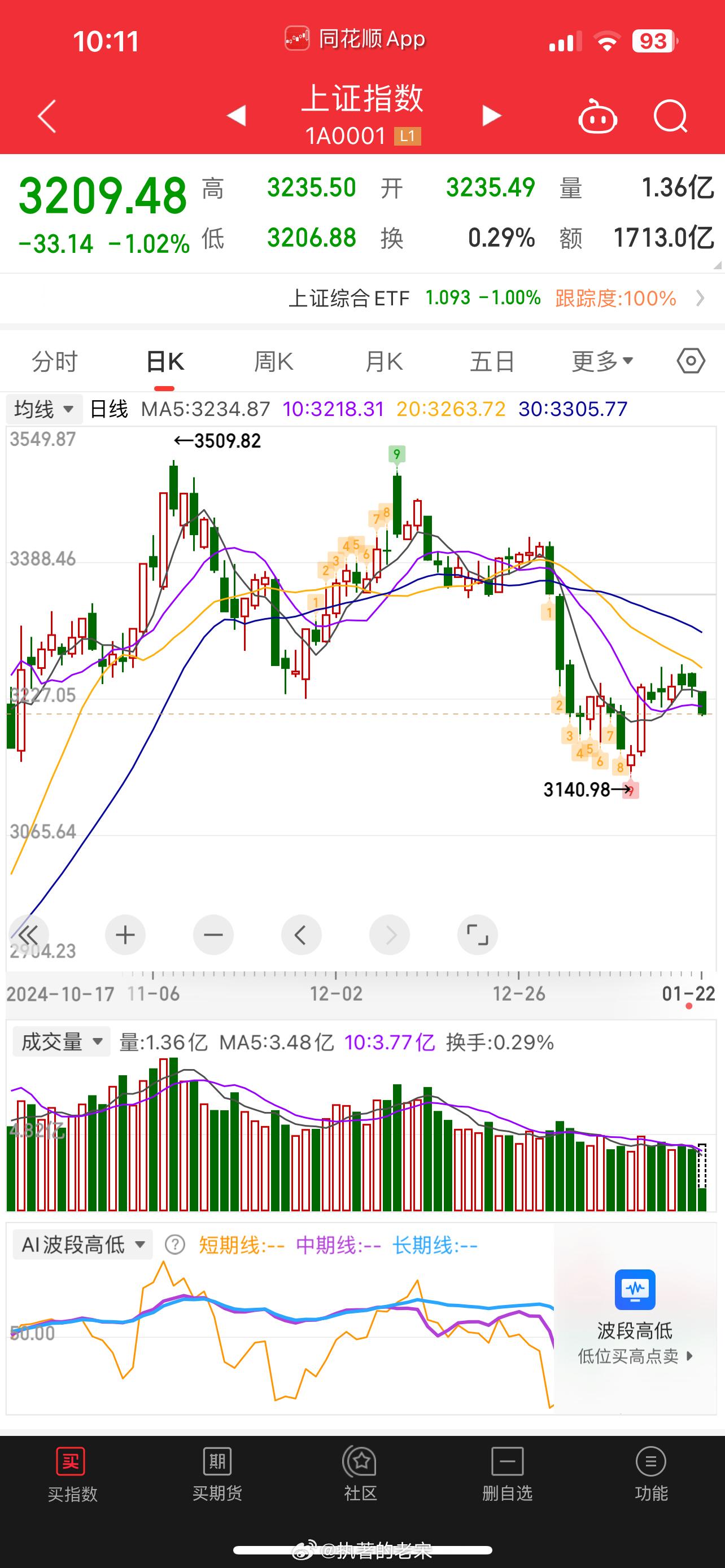Go back using the left chevron
725x1568 pixels.
[47, 116]
